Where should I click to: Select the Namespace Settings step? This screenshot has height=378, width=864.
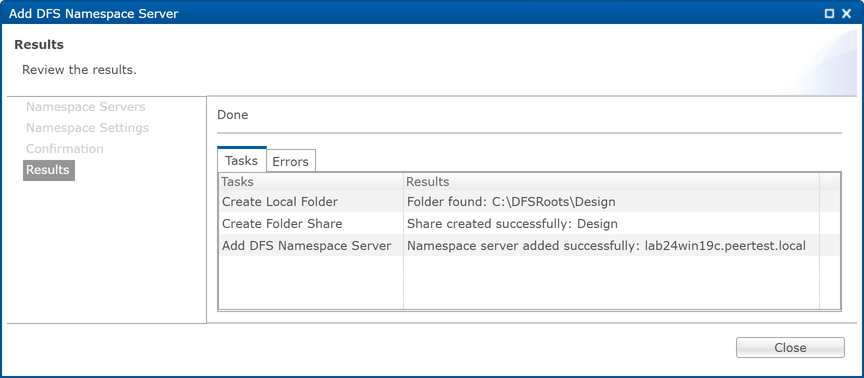click(87, 128)
